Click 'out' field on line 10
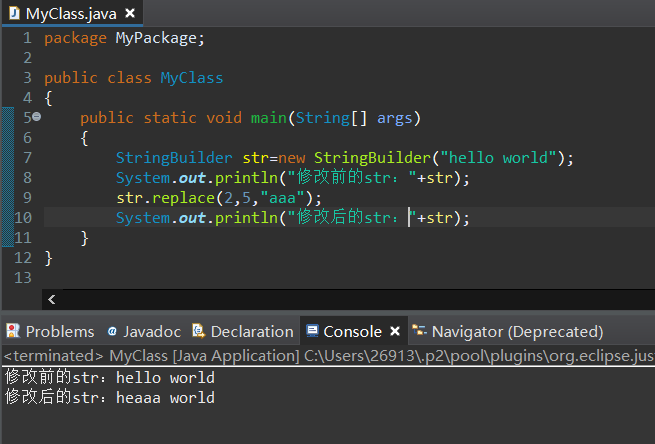655x444 pixels. (192, 218)
